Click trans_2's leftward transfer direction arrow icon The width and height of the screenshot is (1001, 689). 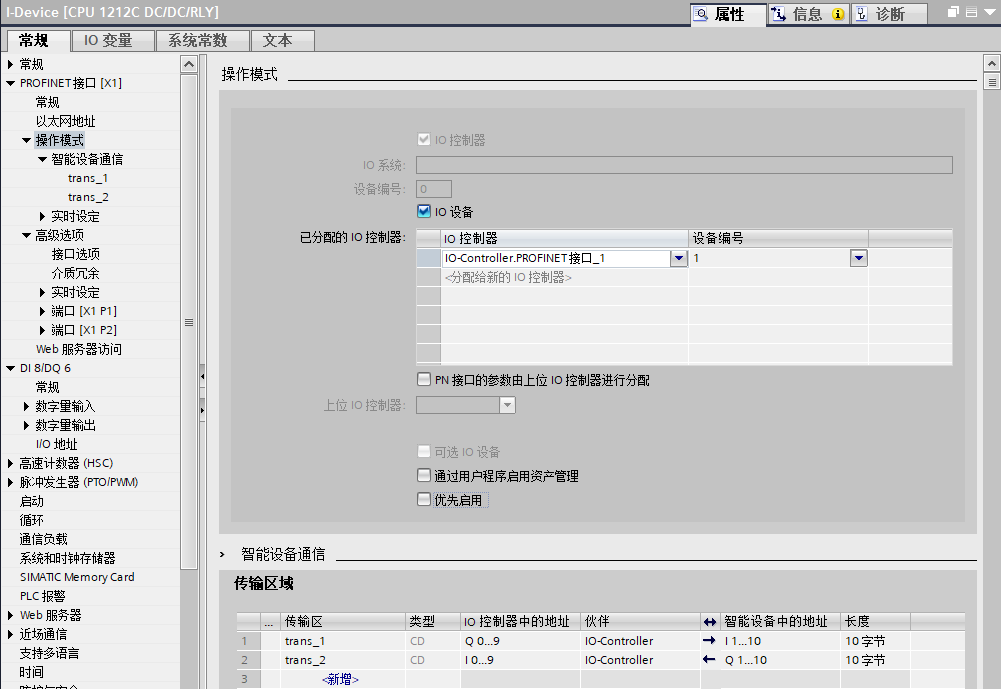pyautogui.click(x=708, y=659)
